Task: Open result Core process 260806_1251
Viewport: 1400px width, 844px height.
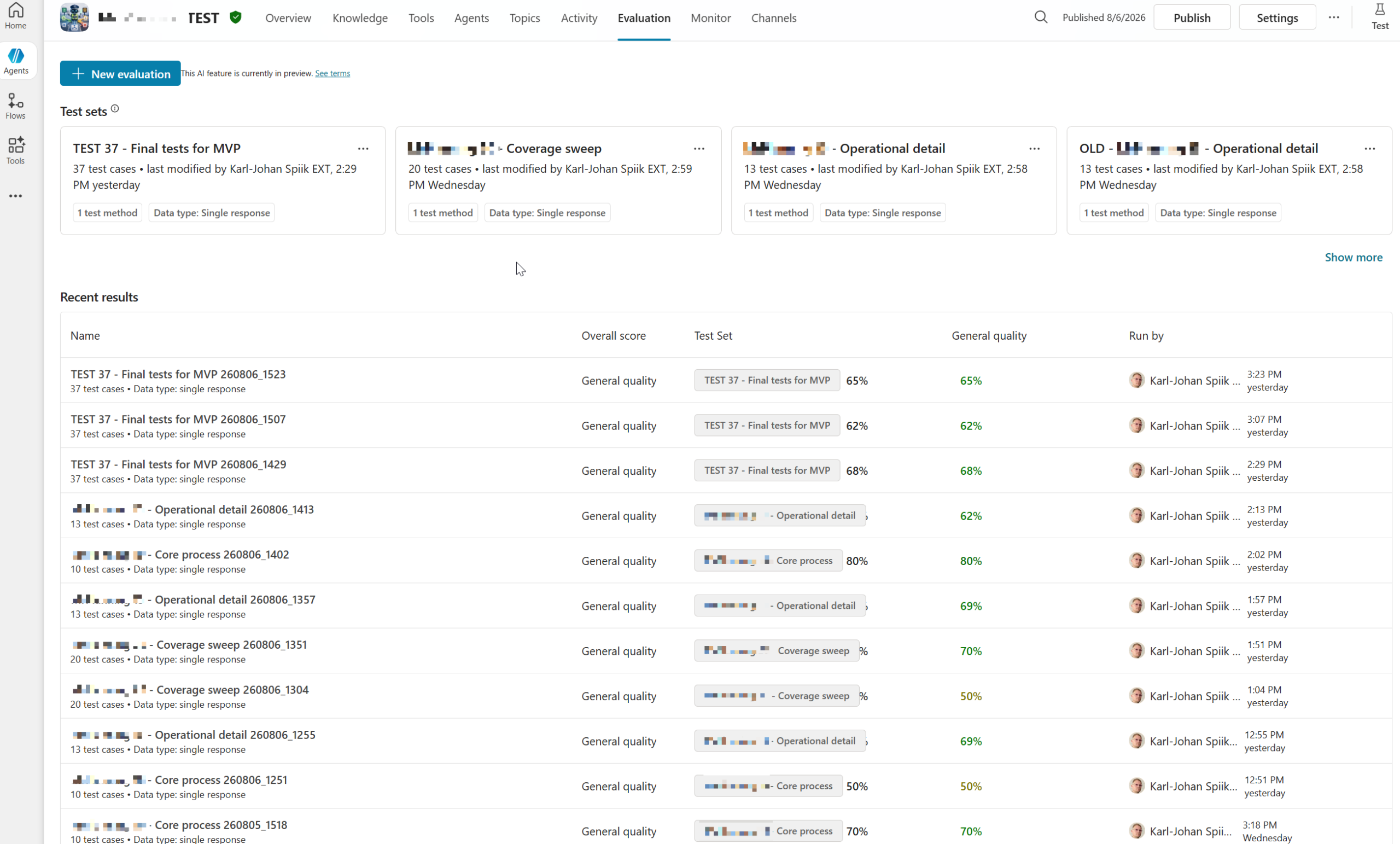Action: [179, 781]
